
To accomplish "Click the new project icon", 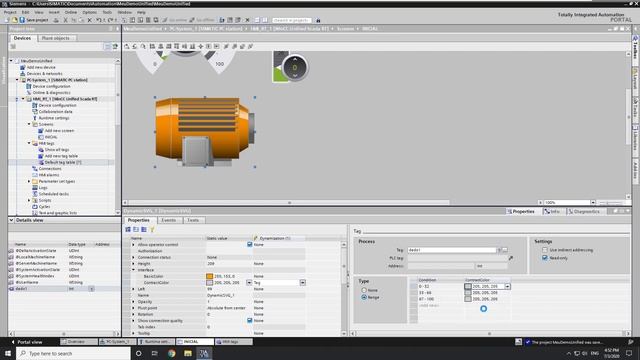I will (7, 20).
